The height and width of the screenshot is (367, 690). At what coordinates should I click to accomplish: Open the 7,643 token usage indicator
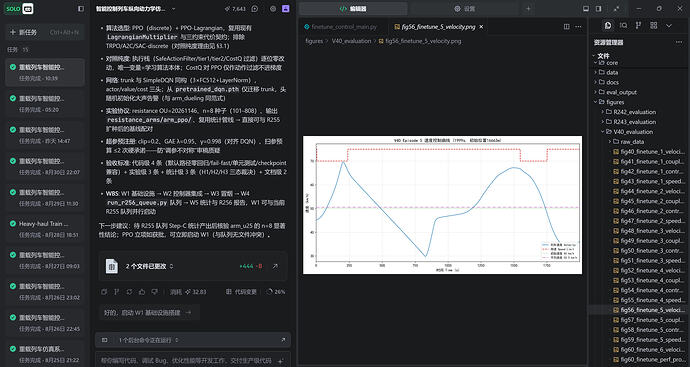point(235,9)
